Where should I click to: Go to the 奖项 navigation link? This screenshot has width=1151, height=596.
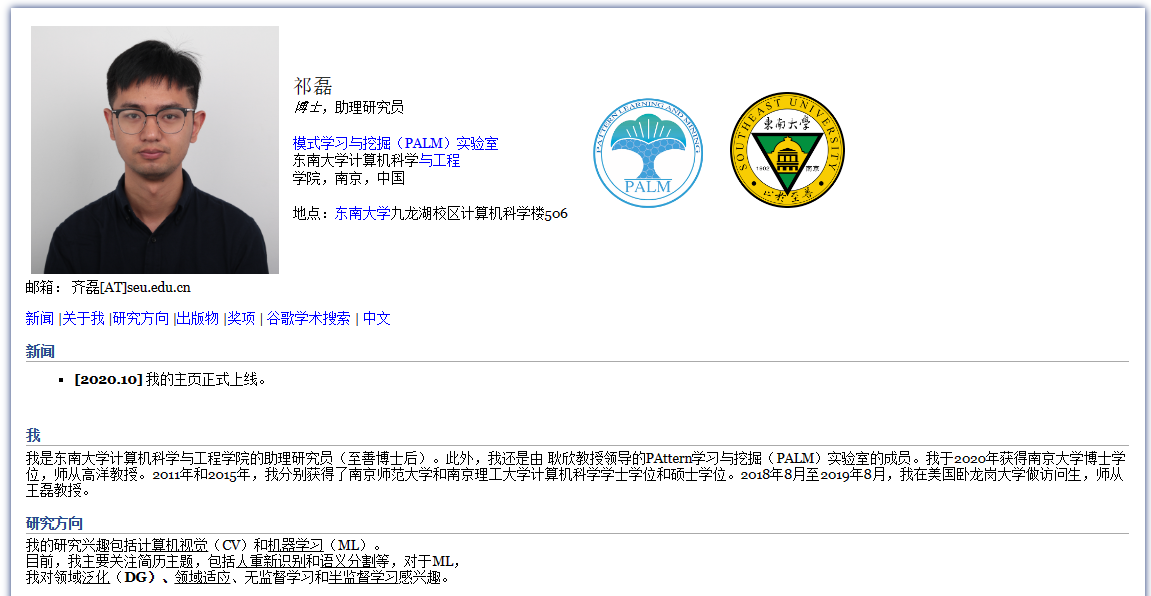pyautogui.click(x=241, y=319)
